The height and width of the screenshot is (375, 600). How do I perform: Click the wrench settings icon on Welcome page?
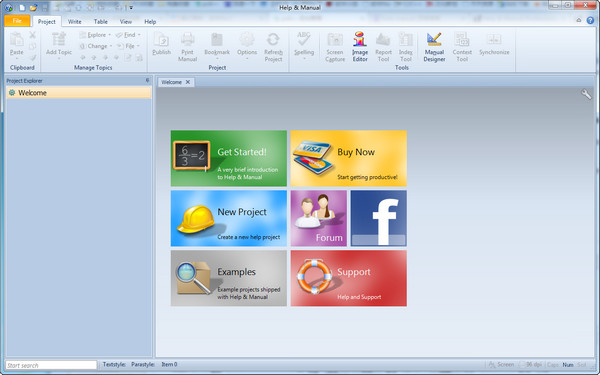tap(586, 94)
